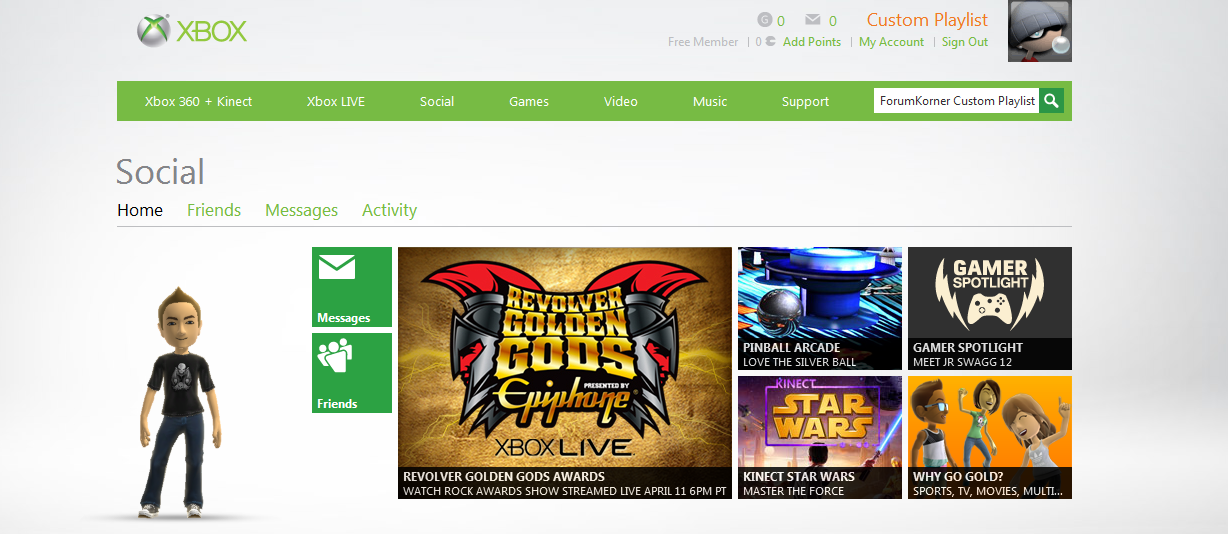Switch to the Messages tab
The height and width of the screenshot is (534, 1228).
(301, 210)
